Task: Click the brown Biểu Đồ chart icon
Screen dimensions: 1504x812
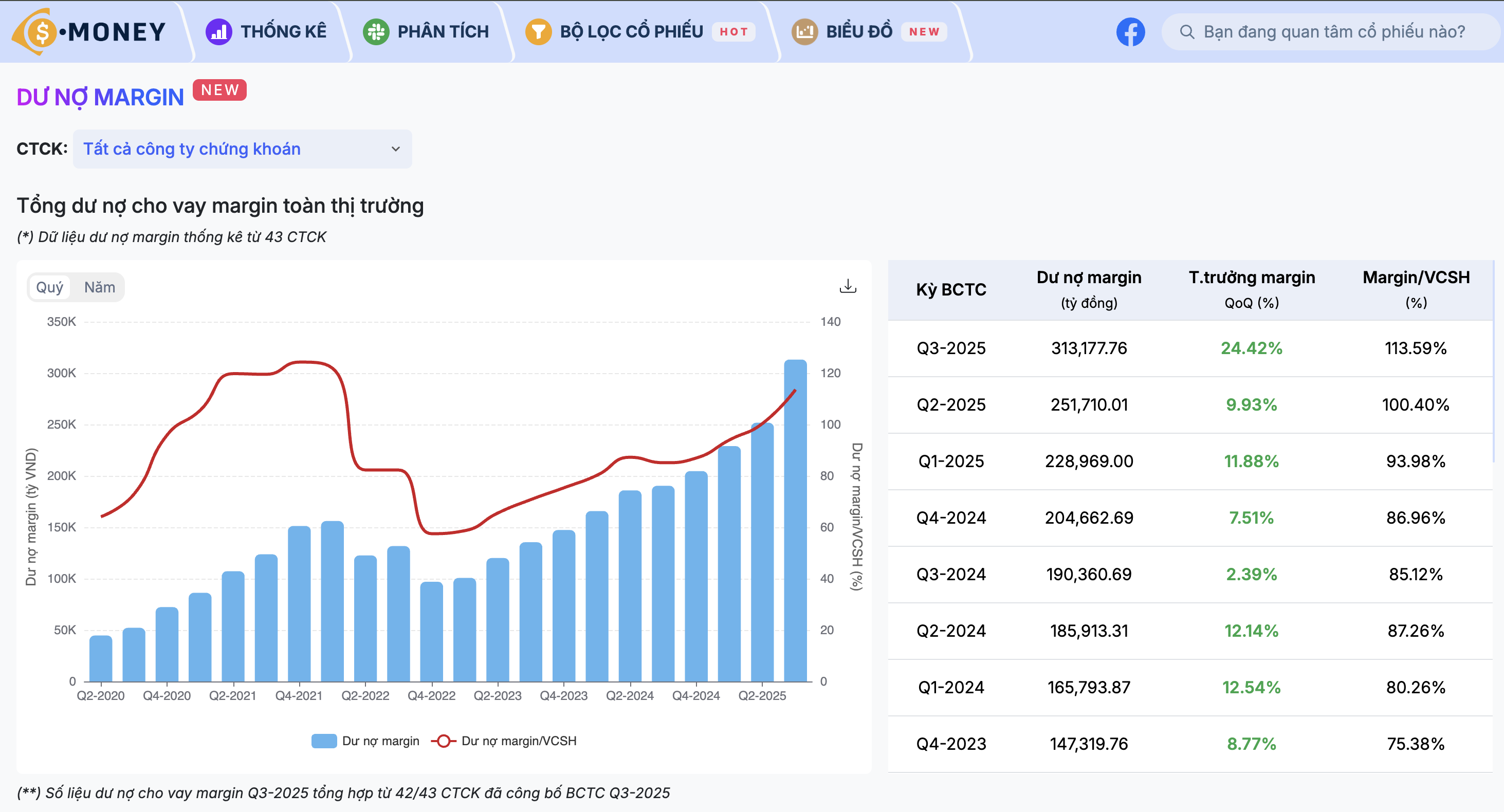Action: click(x=804, y=31)
